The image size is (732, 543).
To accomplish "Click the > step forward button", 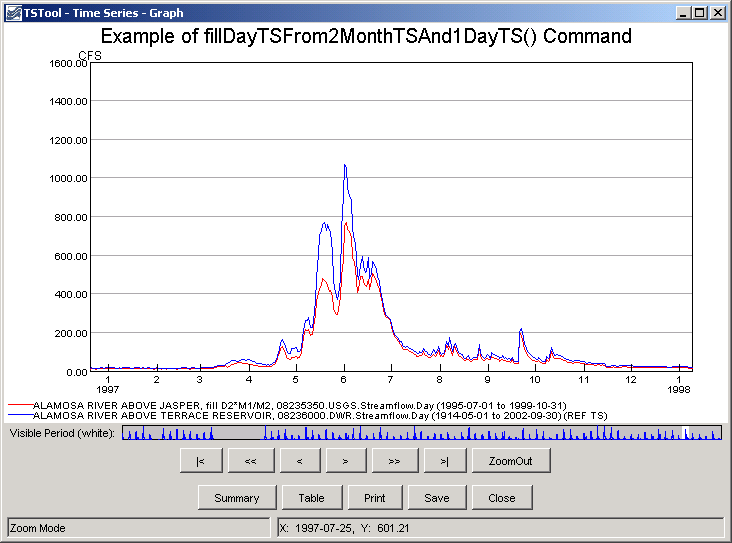I will click(346, 461).
